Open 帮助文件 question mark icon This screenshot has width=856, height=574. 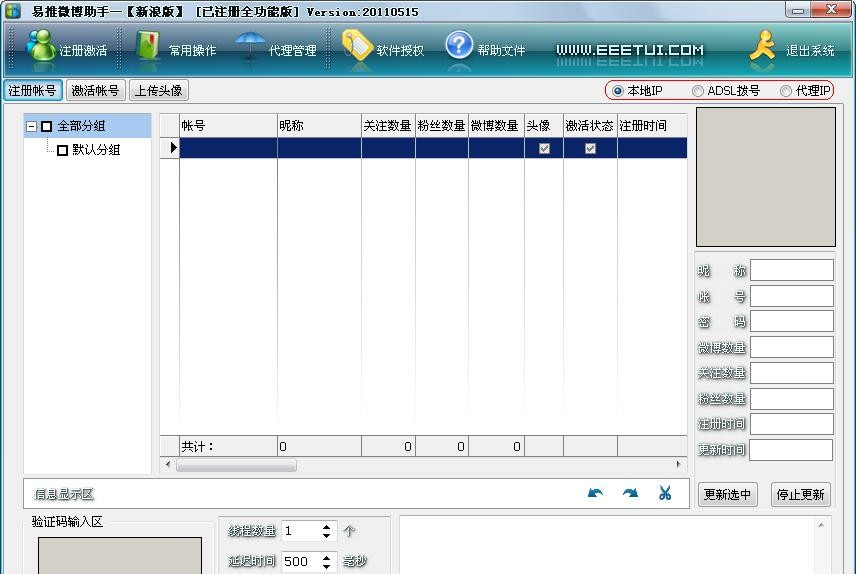[459, 45]
